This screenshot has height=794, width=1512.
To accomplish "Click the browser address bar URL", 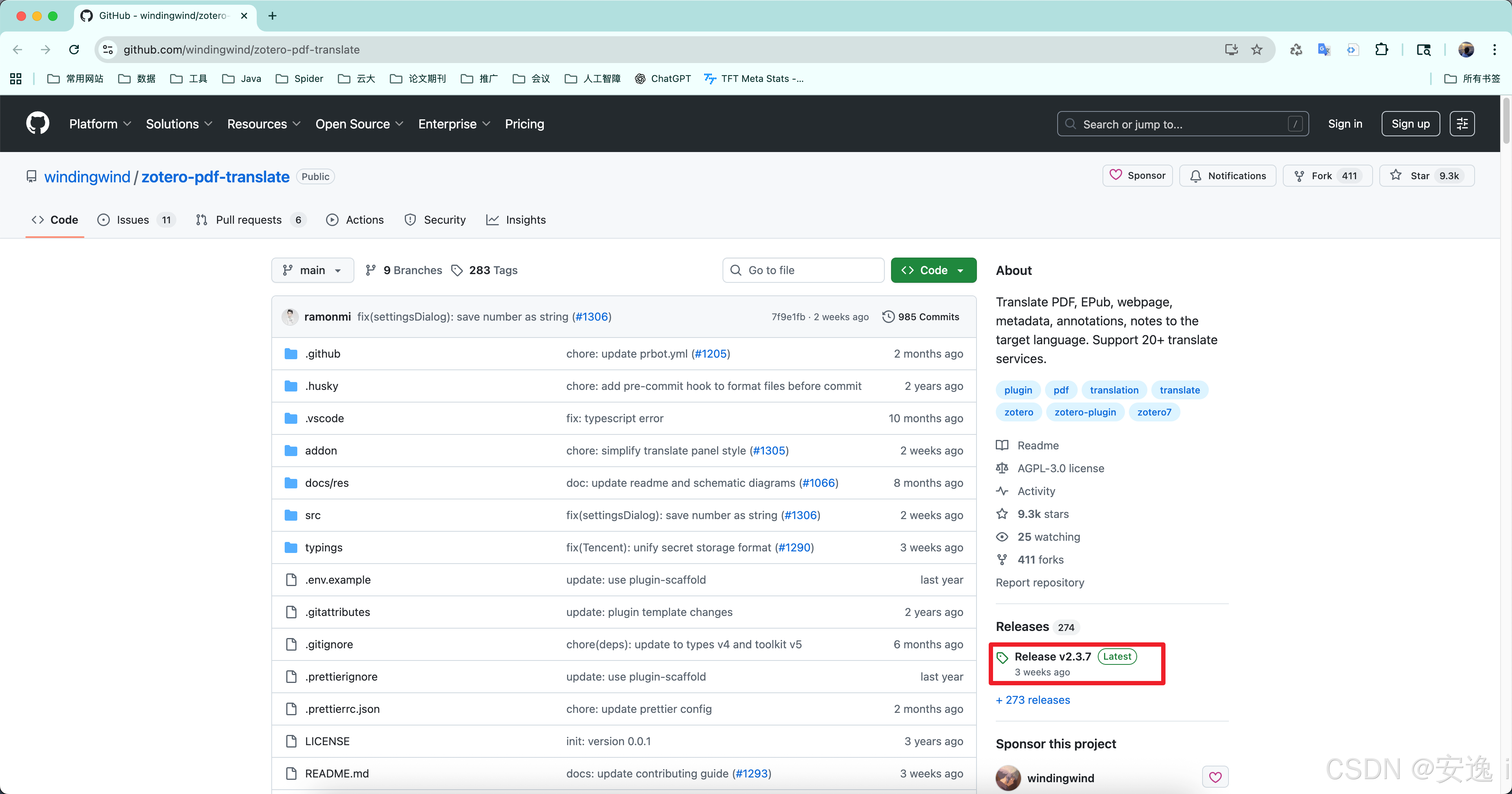I will pos(241,49).
